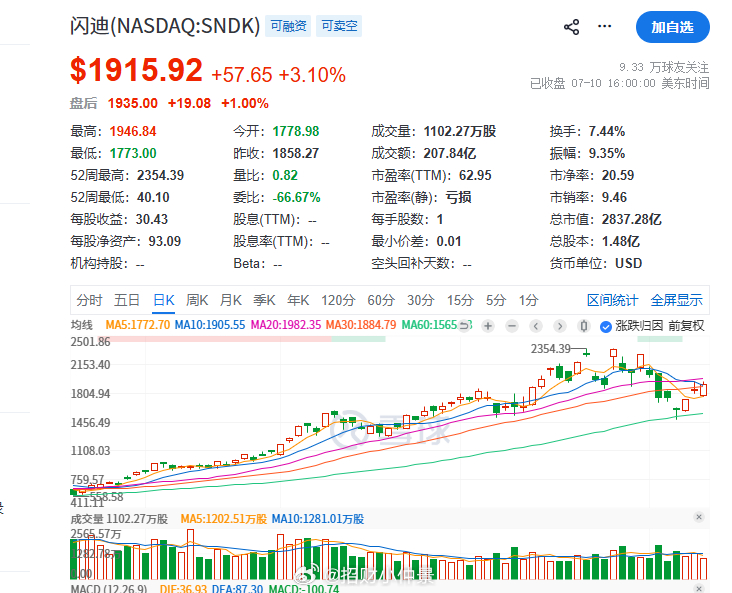Select the 季K tab
Image resolution: width=732 pixels, height=593 pixels.
(x=265, y=300)
